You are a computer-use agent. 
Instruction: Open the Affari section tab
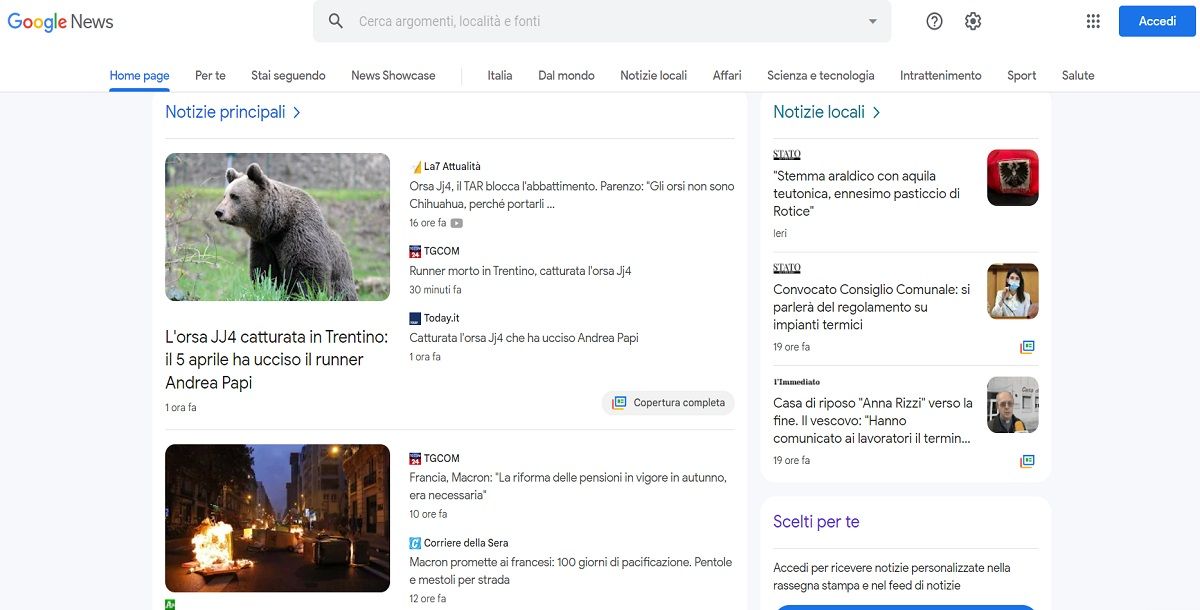(727, 75)
